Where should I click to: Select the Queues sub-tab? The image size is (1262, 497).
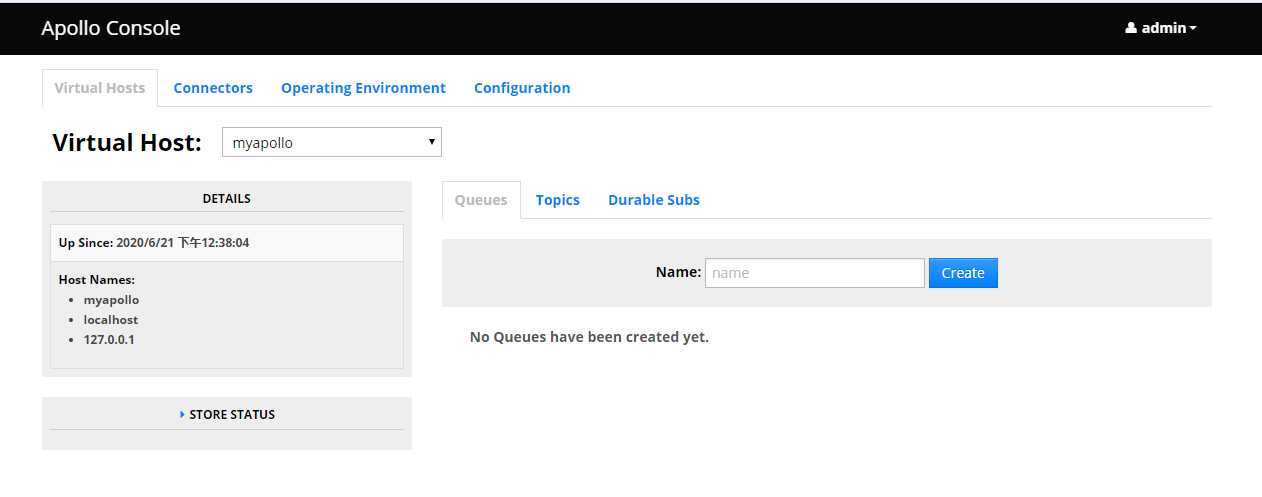[x=481, y=200]
